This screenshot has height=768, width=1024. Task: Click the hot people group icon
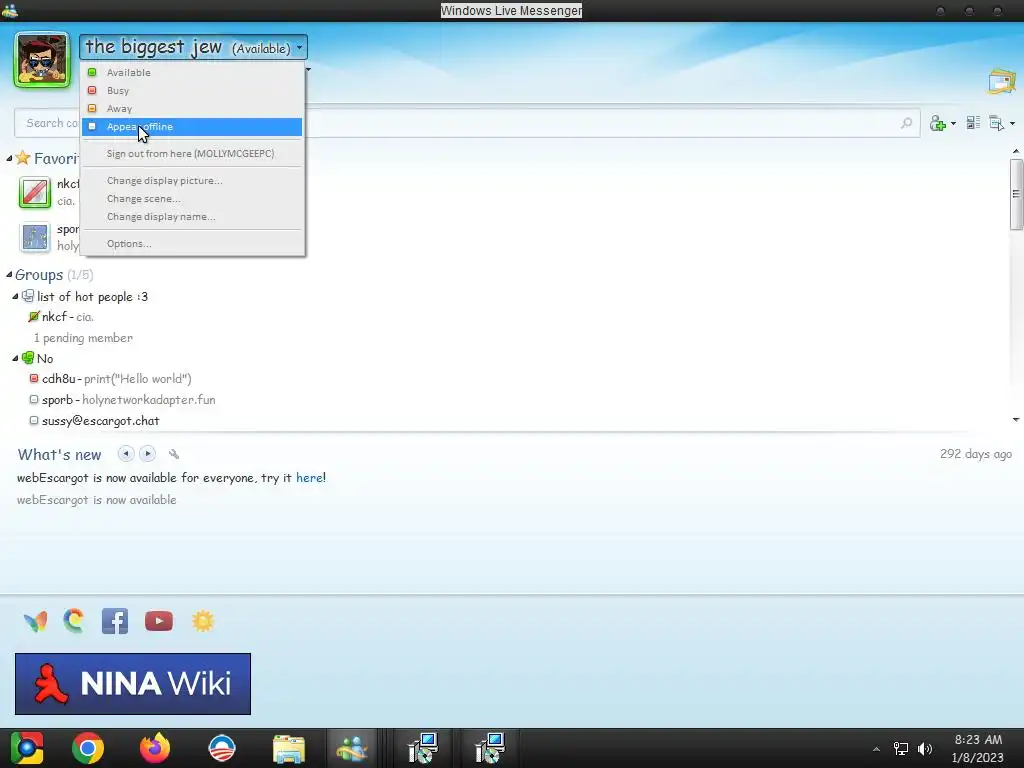coord(27,296)
